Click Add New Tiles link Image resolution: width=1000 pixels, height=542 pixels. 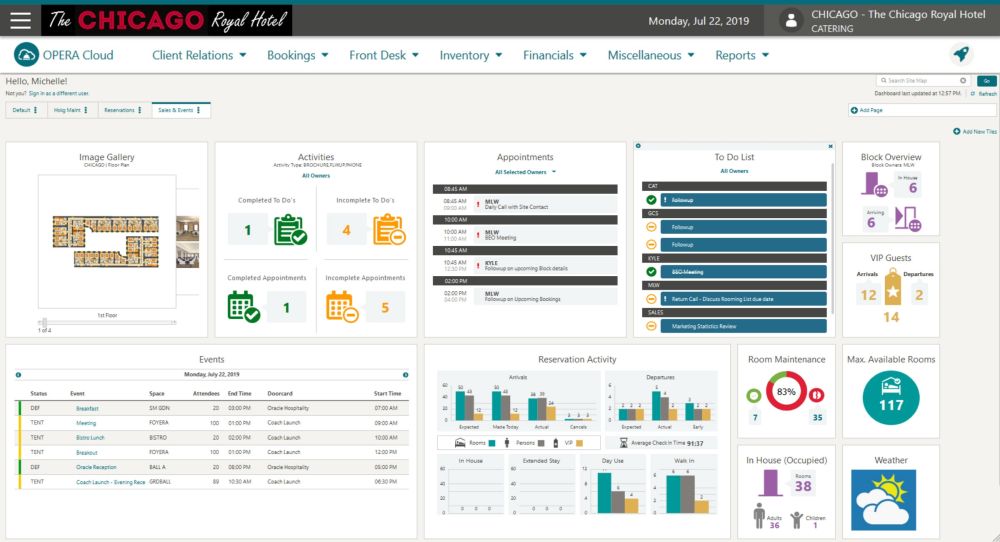[x=974, y=131]
